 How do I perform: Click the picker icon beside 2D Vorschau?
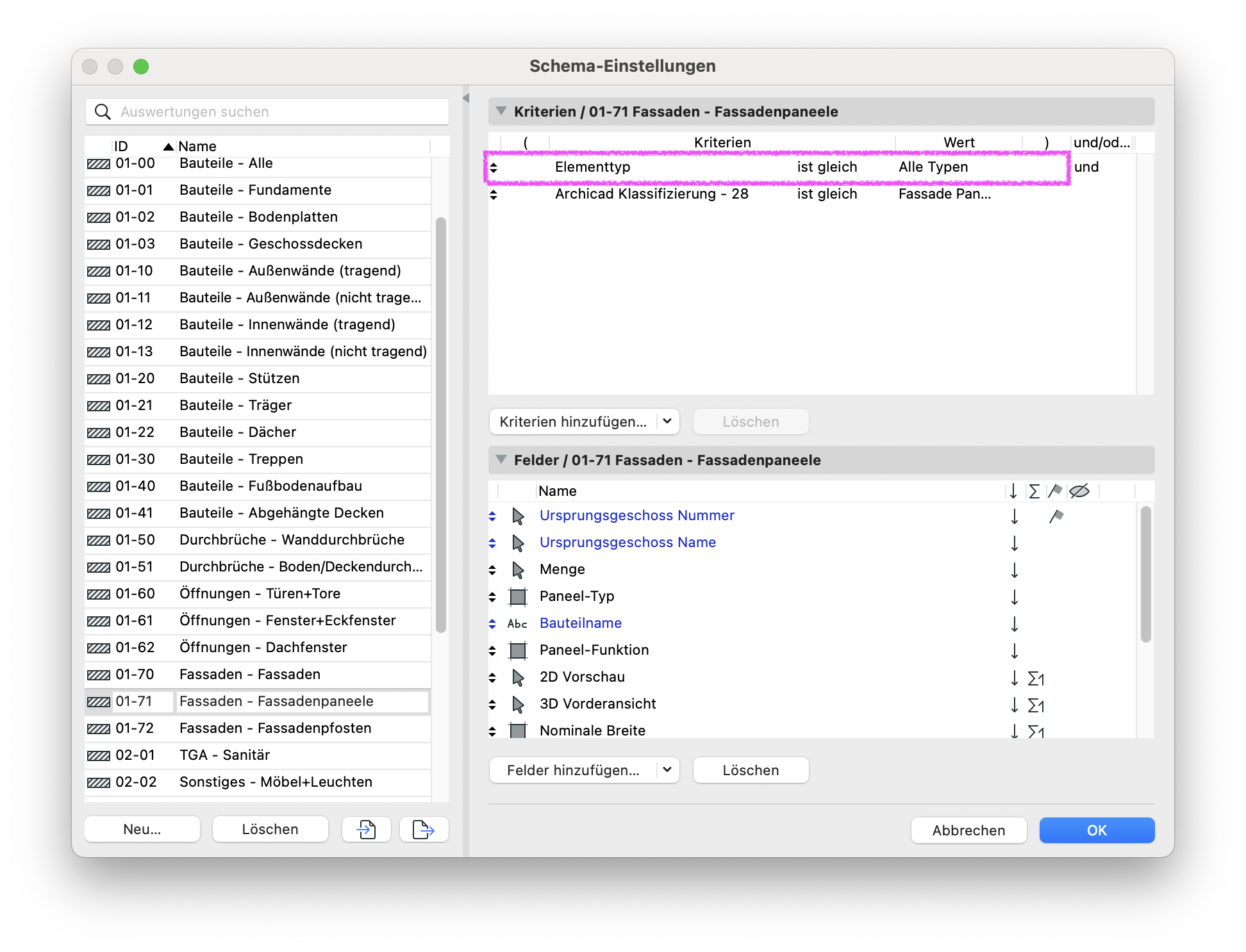point(518,677)
